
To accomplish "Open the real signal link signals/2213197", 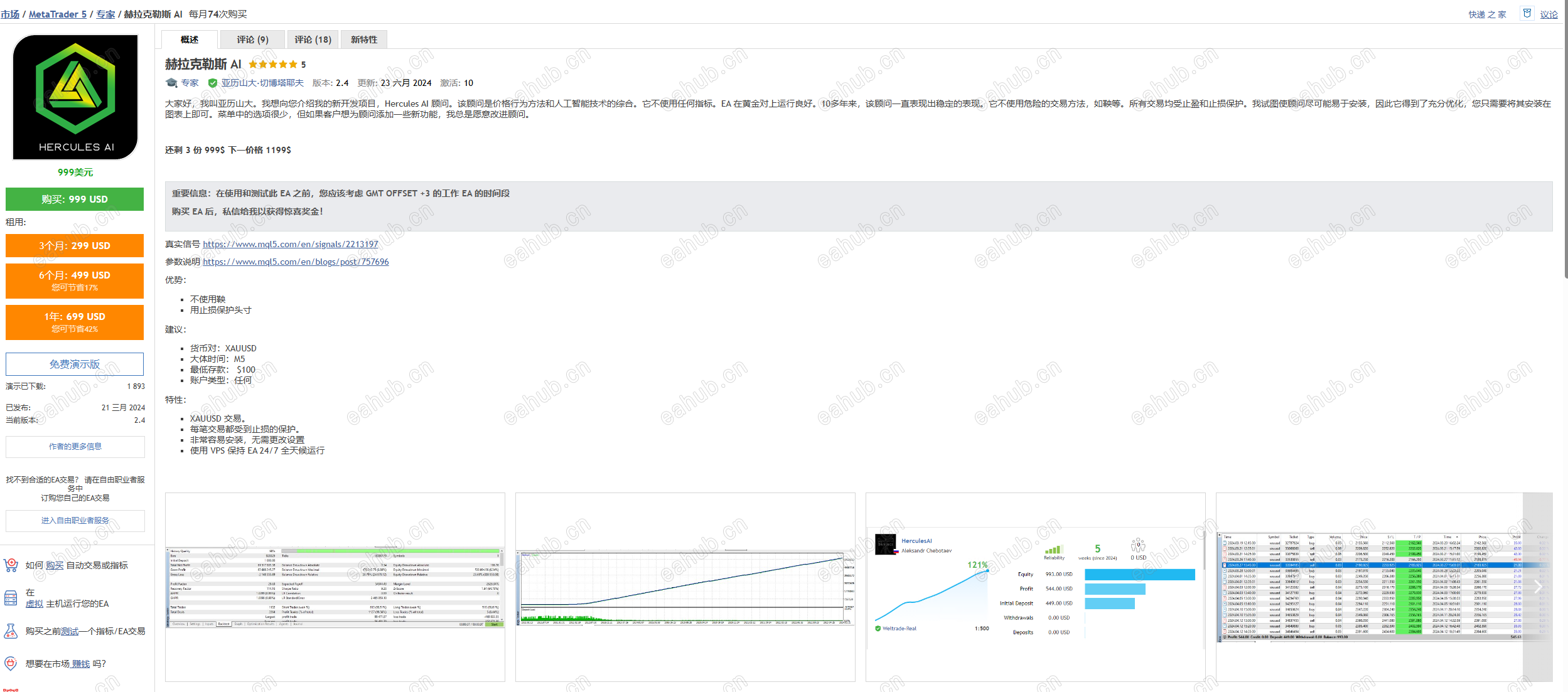I will [291, 244].
